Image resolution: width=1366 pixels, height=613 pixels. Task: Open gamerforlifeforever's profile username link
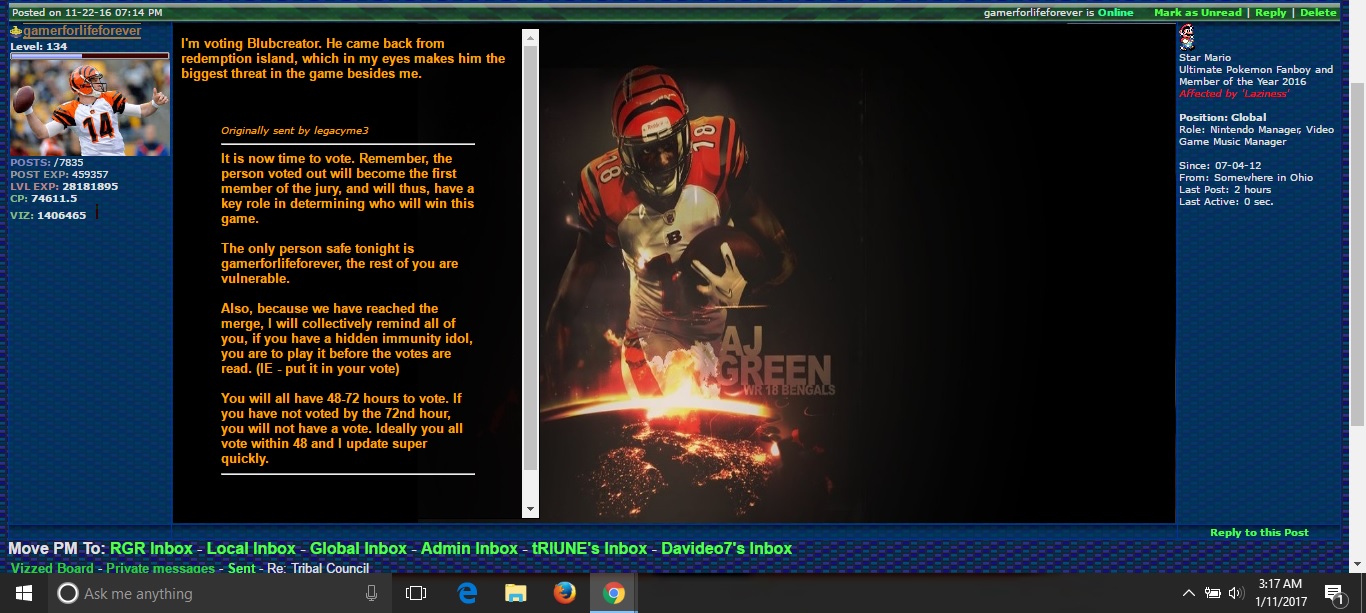82,32
